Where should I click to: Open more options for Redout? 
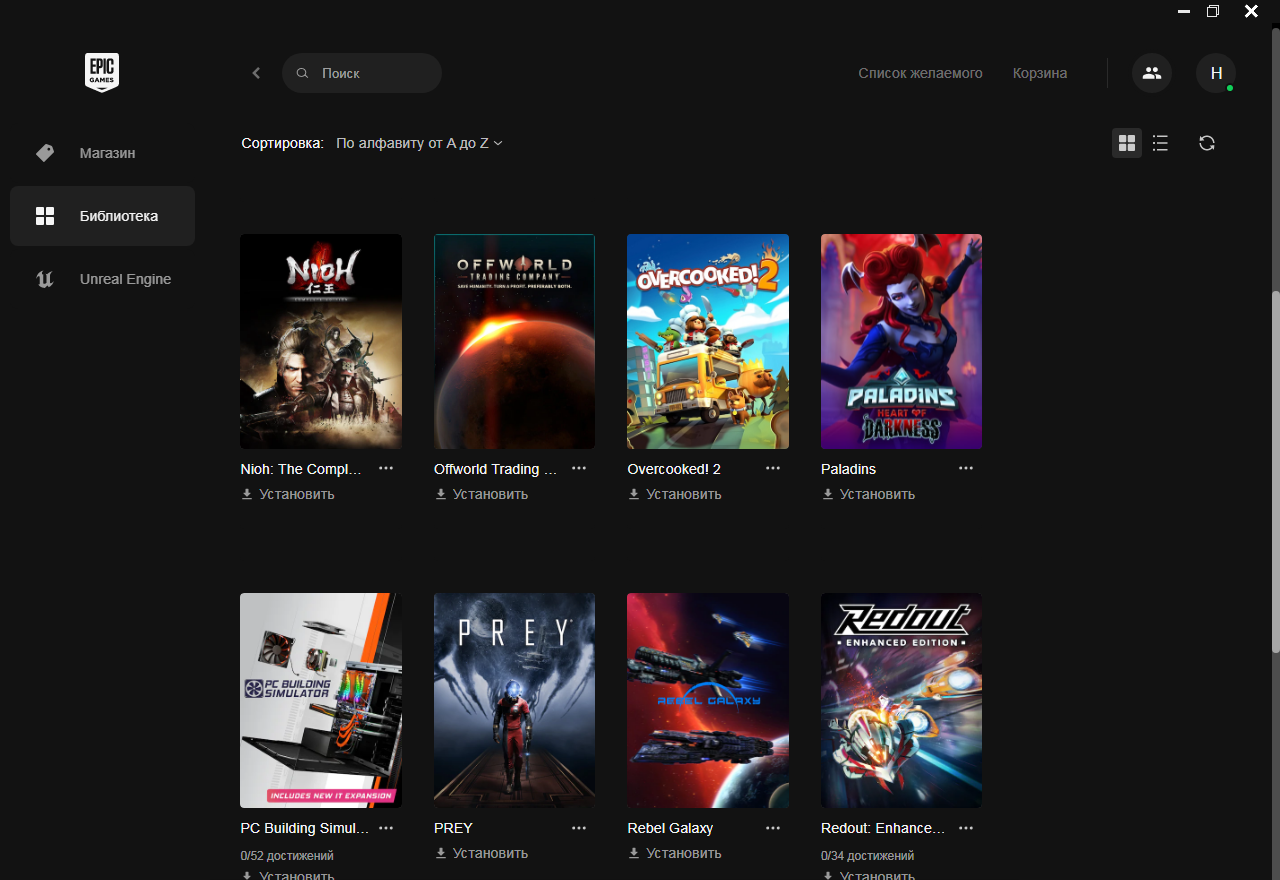pos(966,828)
